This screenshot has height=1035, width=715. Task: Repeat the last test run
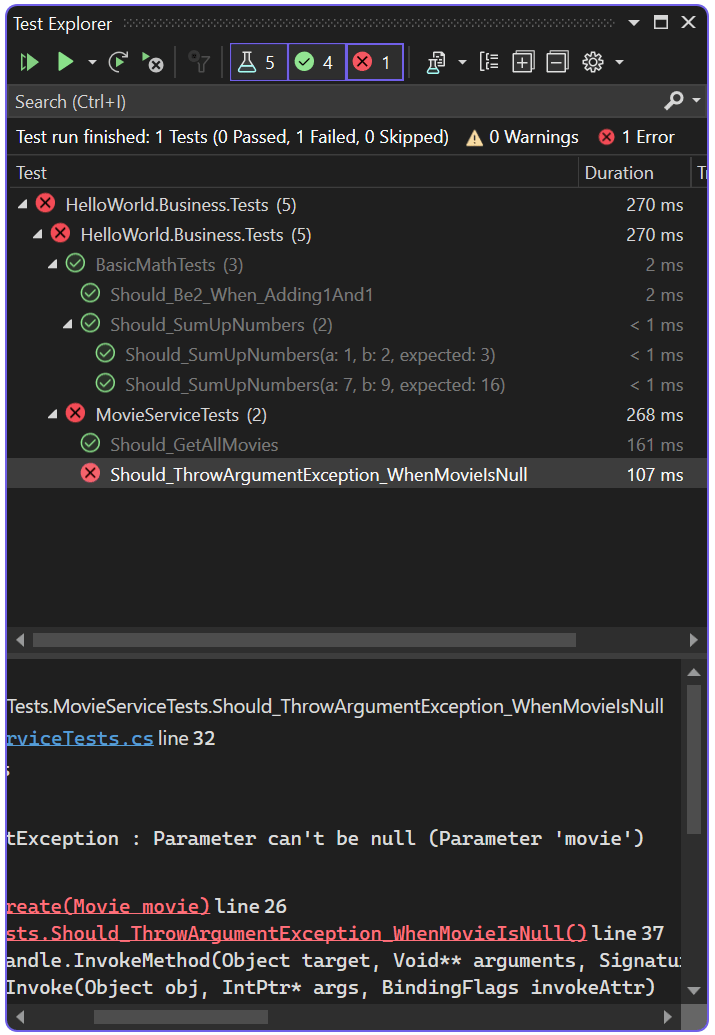(118, 62)
